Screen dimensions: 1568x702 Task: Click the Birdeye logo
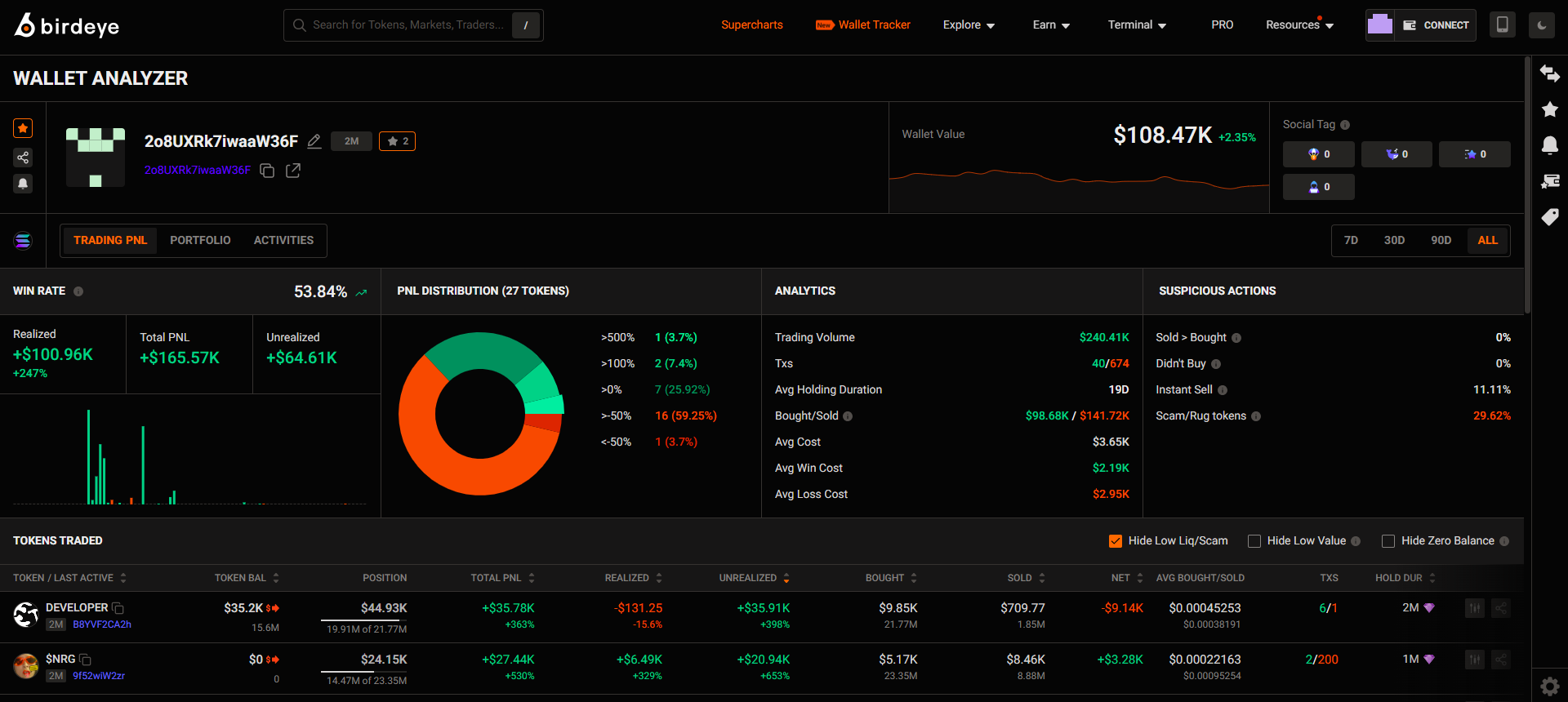(x=67, y=25)
